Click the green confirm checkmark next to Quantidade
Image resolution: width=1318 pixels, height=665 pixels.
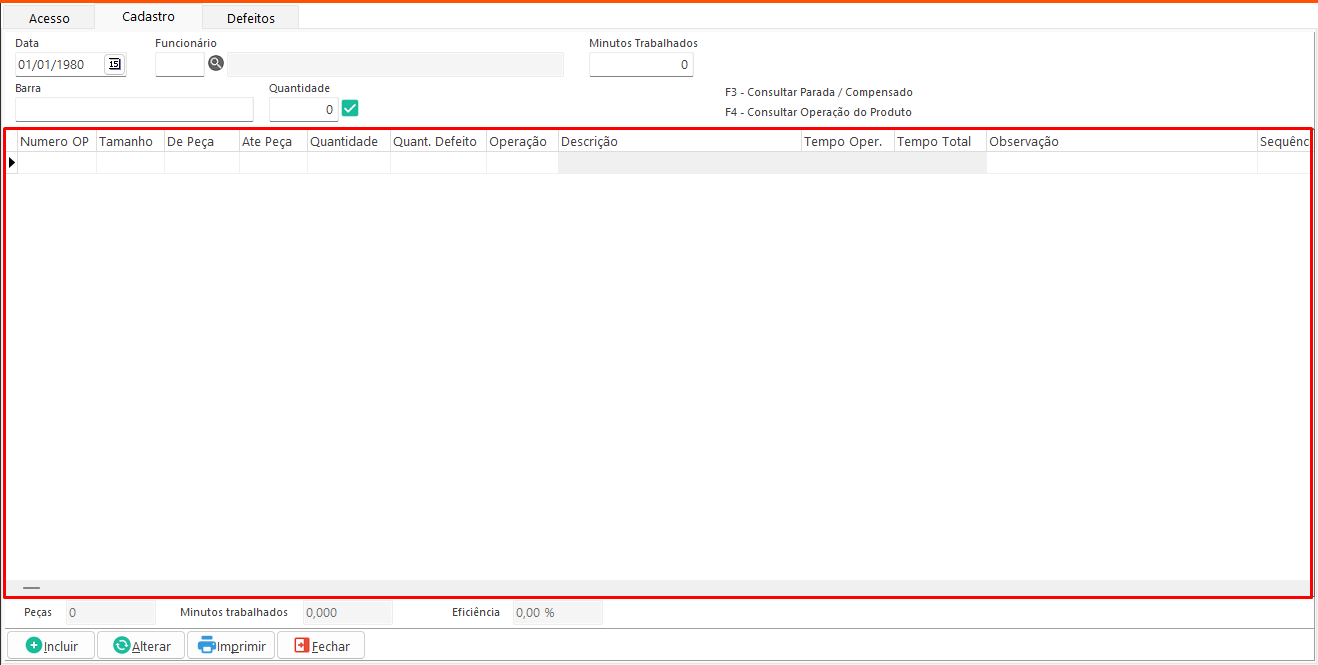[x=350, y=108]
